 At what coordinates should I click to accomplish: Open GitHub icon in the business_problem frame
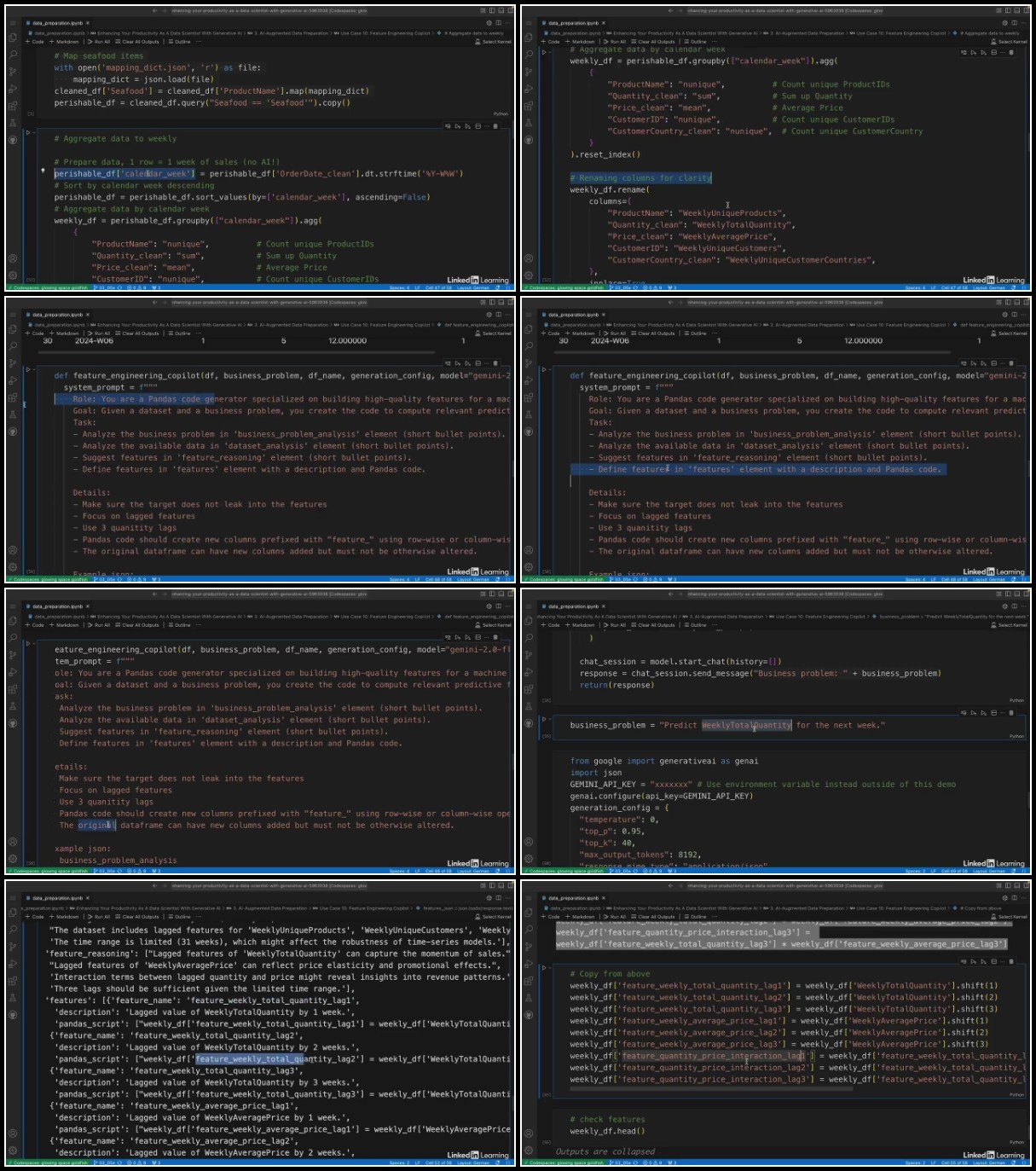[529, 723]
